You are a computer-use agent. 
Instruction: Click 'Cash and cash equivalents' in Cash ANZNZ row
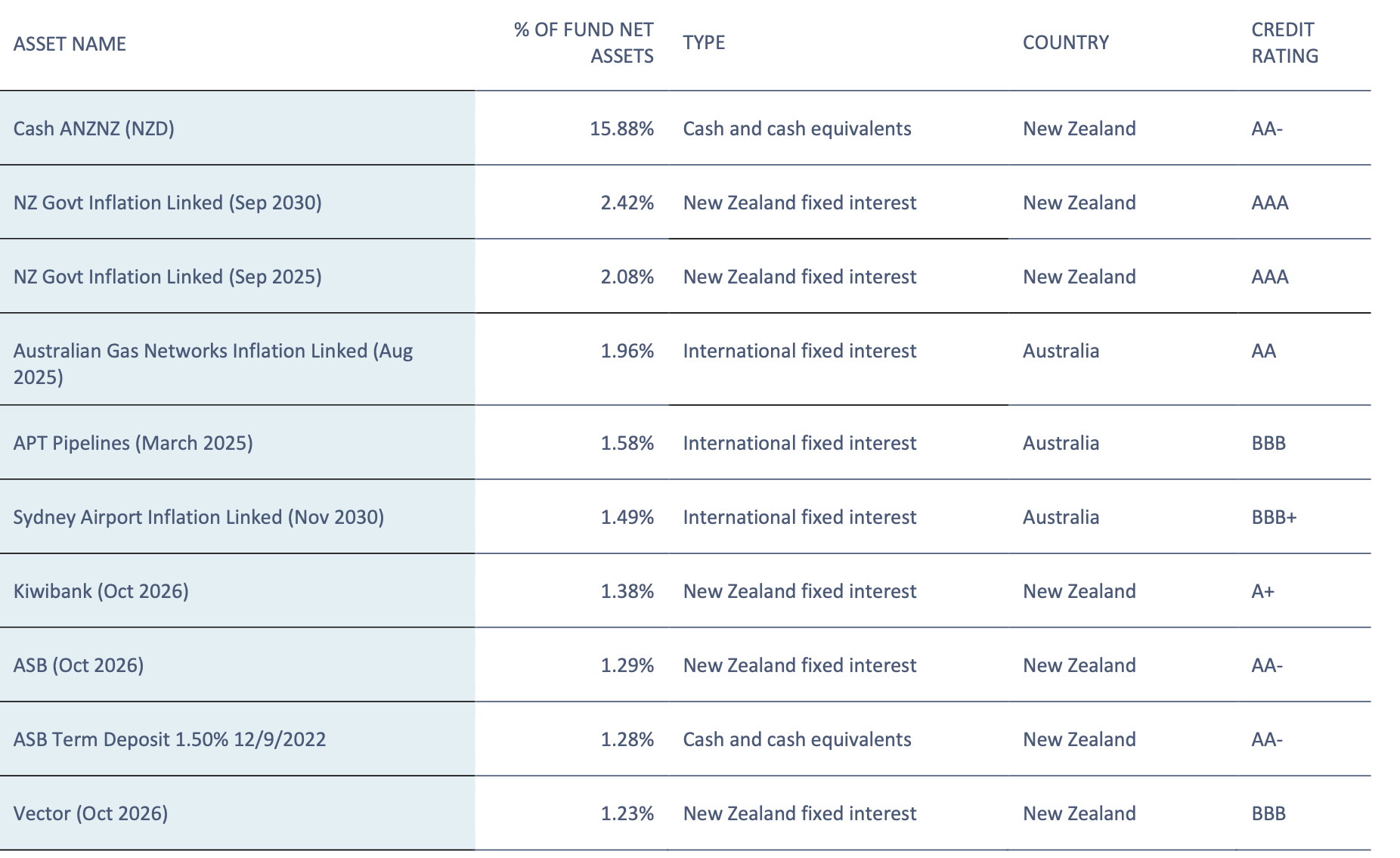pyautogui.click(x=798, y=129)
